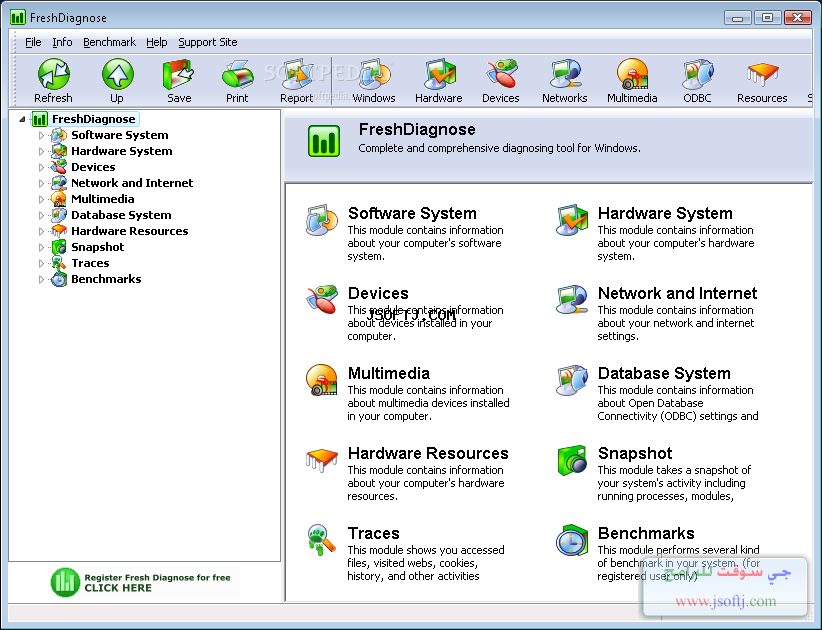Open the Snapshot heading link
The width and height of the screenshot is (822, 630).
coord(635,453)
